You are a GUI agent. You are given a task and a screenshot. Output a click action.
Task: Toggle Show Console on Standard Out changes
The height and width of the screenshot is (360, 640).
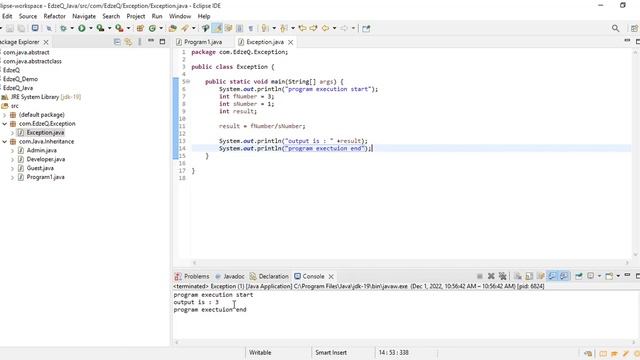552,276
